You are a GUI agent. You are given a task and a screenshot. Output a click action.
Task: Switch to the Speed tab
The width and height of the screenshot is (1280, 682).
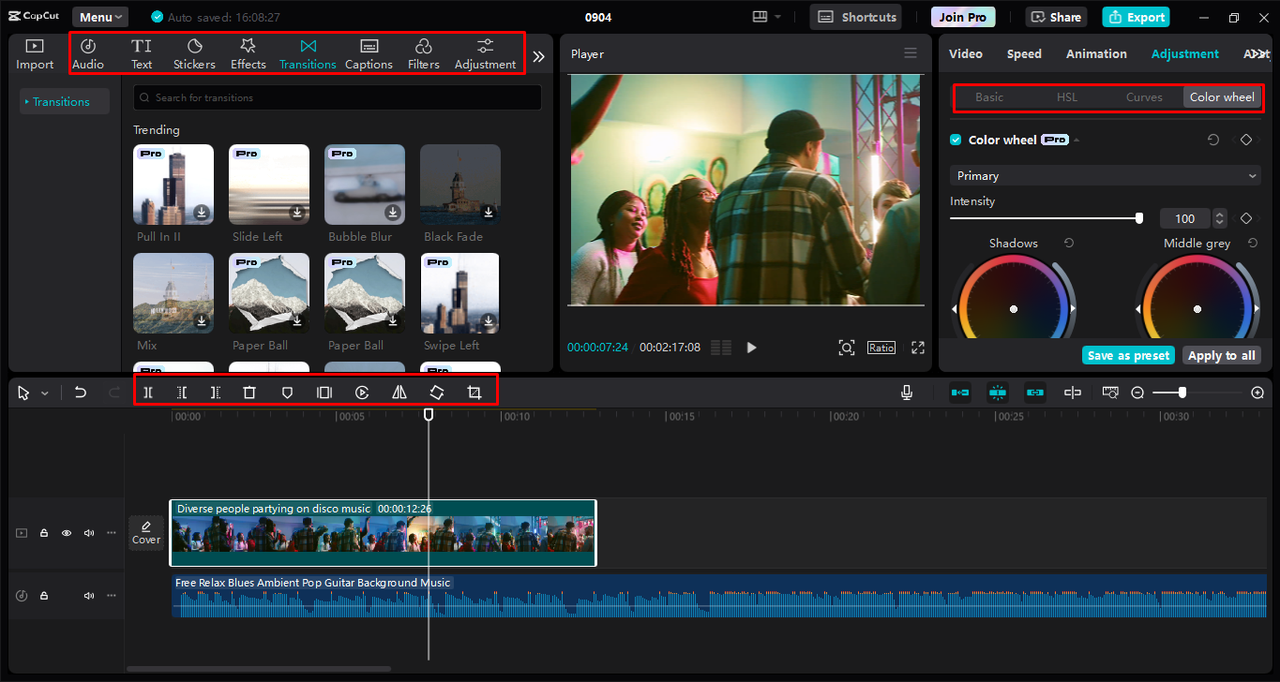[x=1024, y=54]
